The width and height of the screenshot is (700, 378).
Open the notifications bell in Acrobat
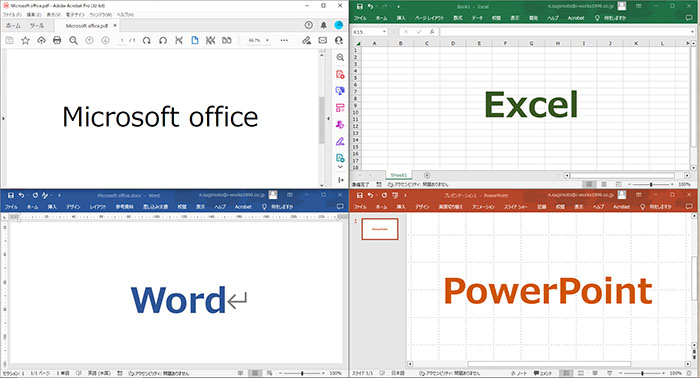pos(324,25)
